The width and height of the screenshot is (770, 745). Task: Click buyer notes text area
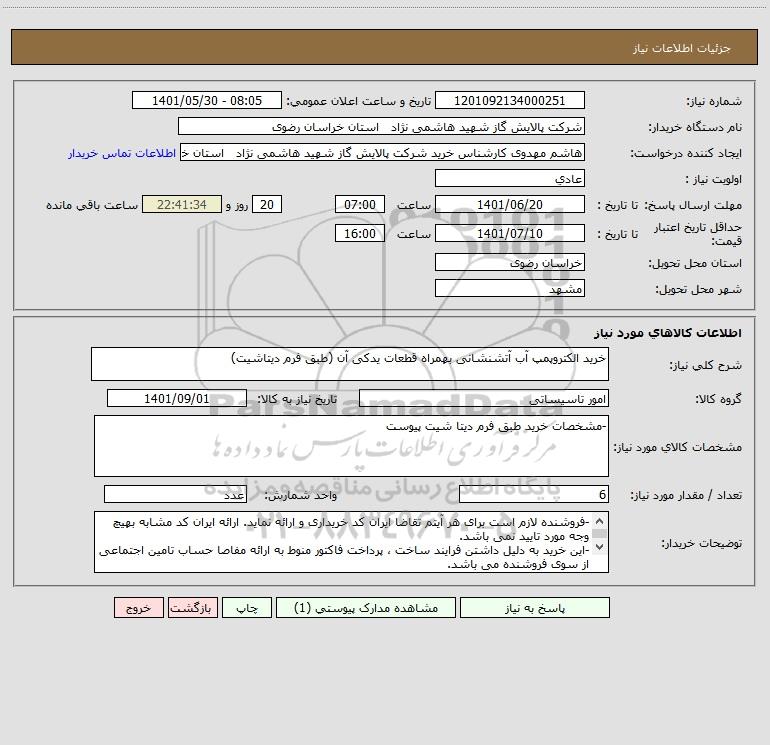tap(351, 542)
